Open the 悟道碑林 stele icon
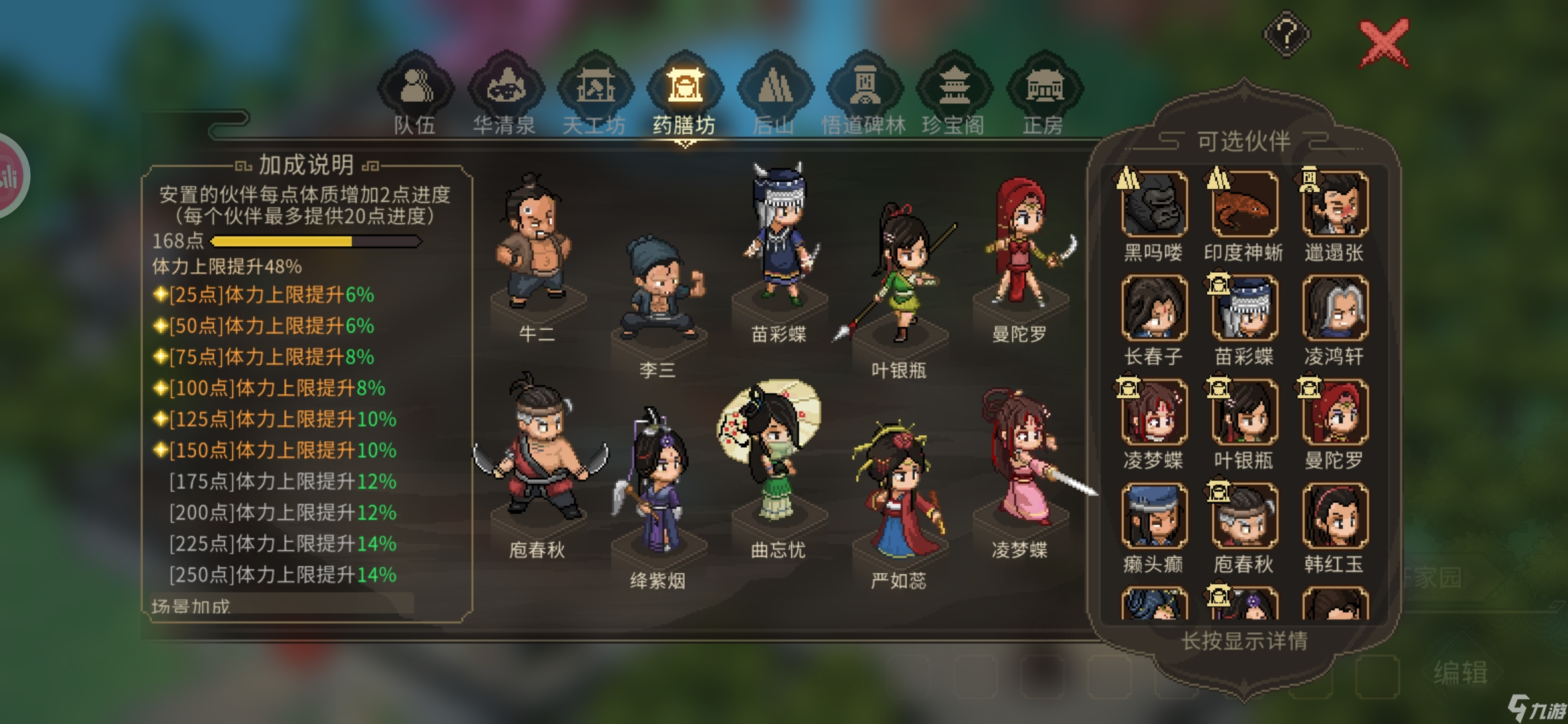This screenshot has height=724, width=1568. pos(865,88)
